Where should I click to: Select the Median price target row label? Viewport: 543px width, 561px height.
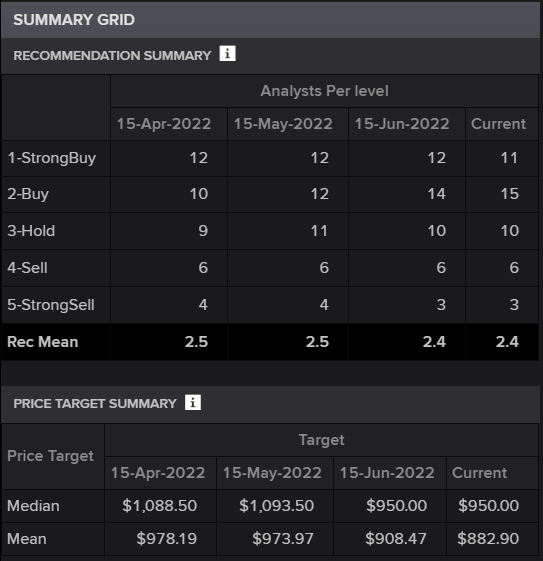coord(33,506)
